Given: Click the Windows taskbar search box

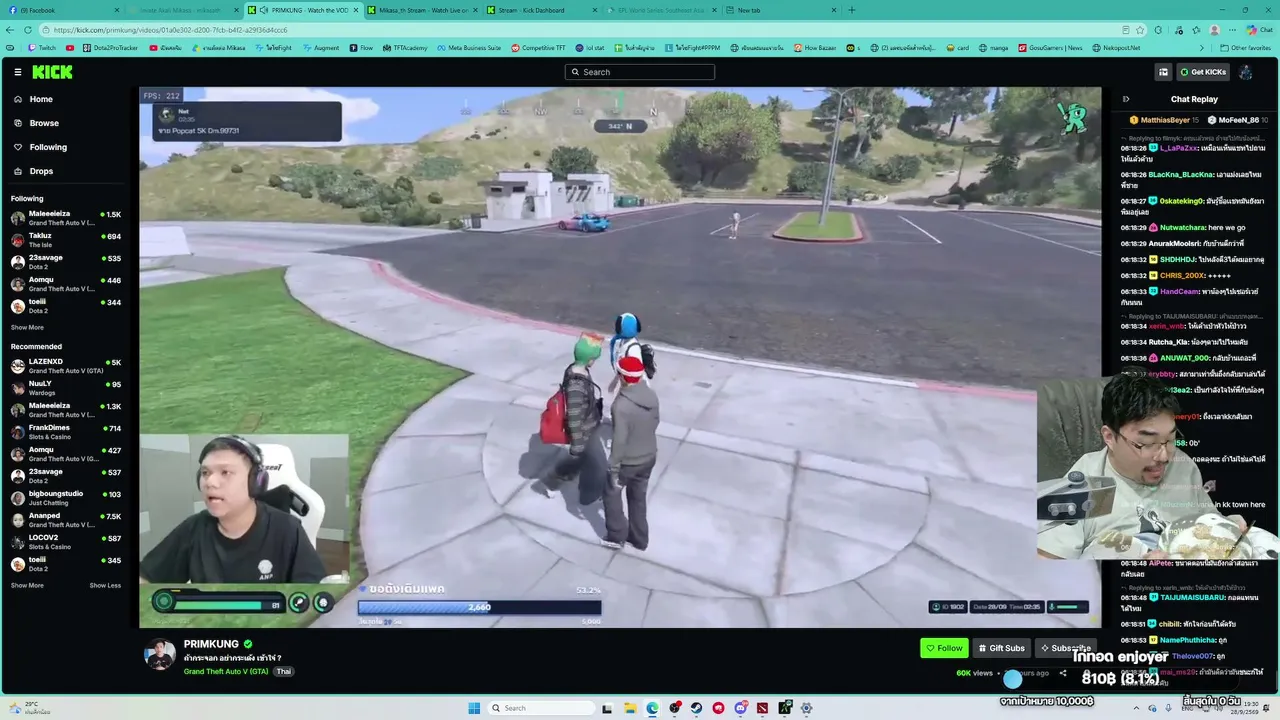Looking at the screenshot, I should (542, 708).
